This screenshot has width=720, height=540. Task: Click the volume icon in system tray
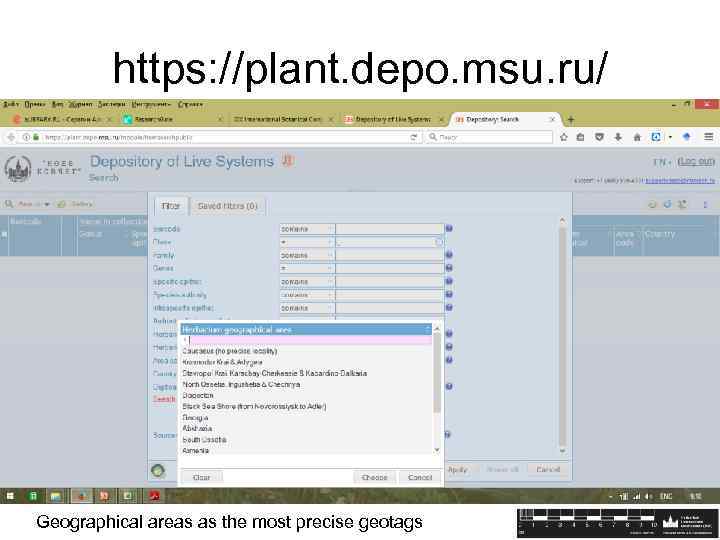click(649, 496)
